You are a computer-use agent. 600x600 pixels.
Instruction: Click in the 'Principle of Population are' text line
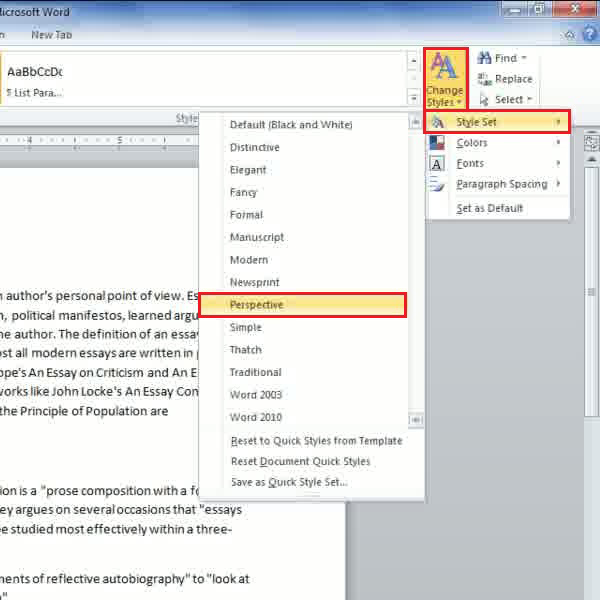(84, 411)
